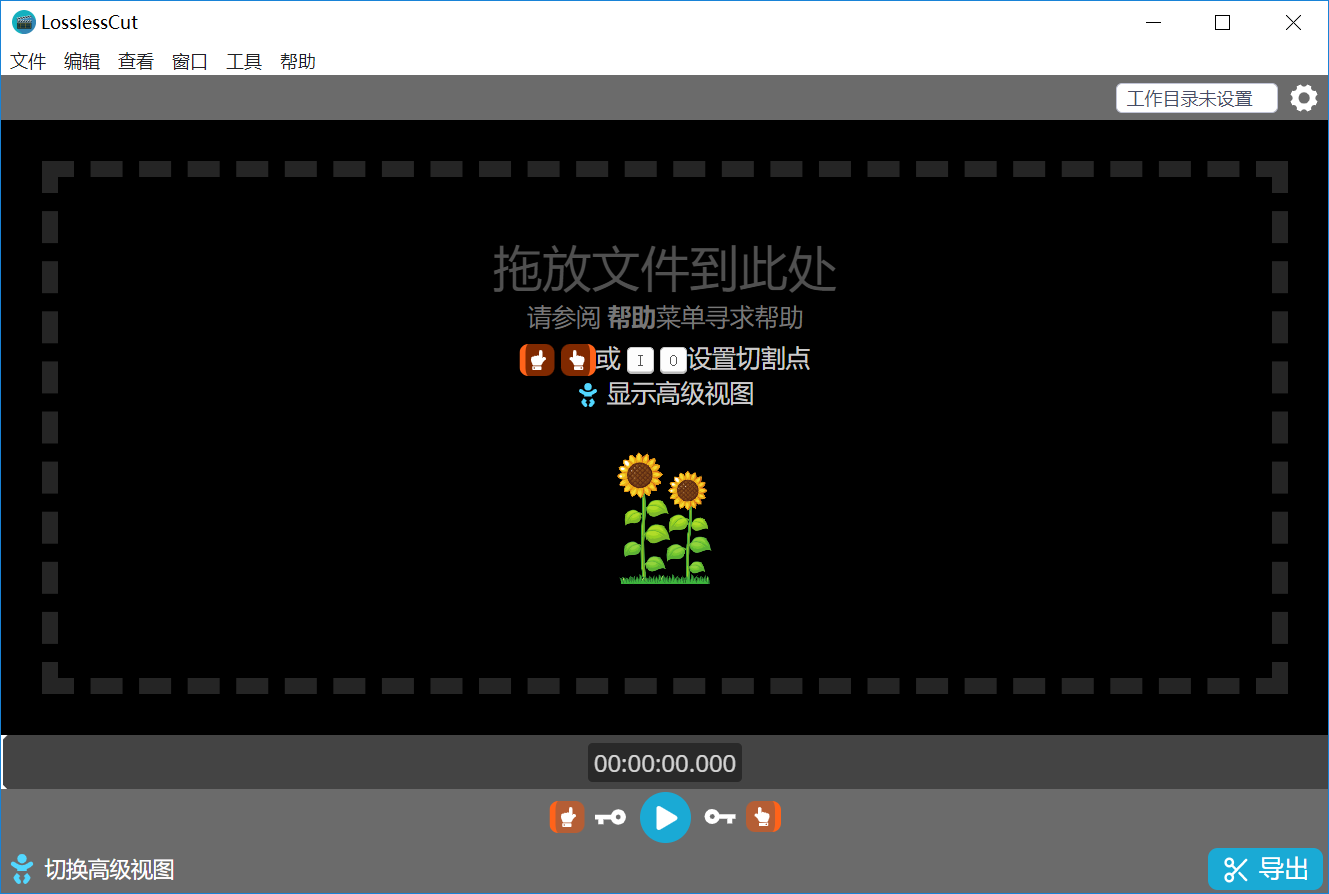Click the 工作目录未设置 button
The width and height of the screenshot is (1329, 894).
tap(1197, 98)
